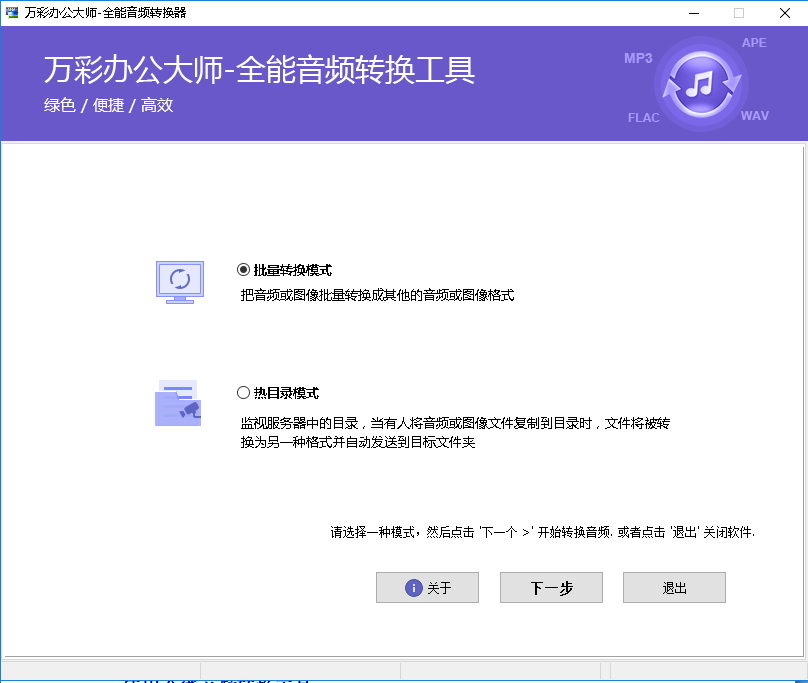Click the FLAC format label in header

pyautogui.click(x=643, y=118)
